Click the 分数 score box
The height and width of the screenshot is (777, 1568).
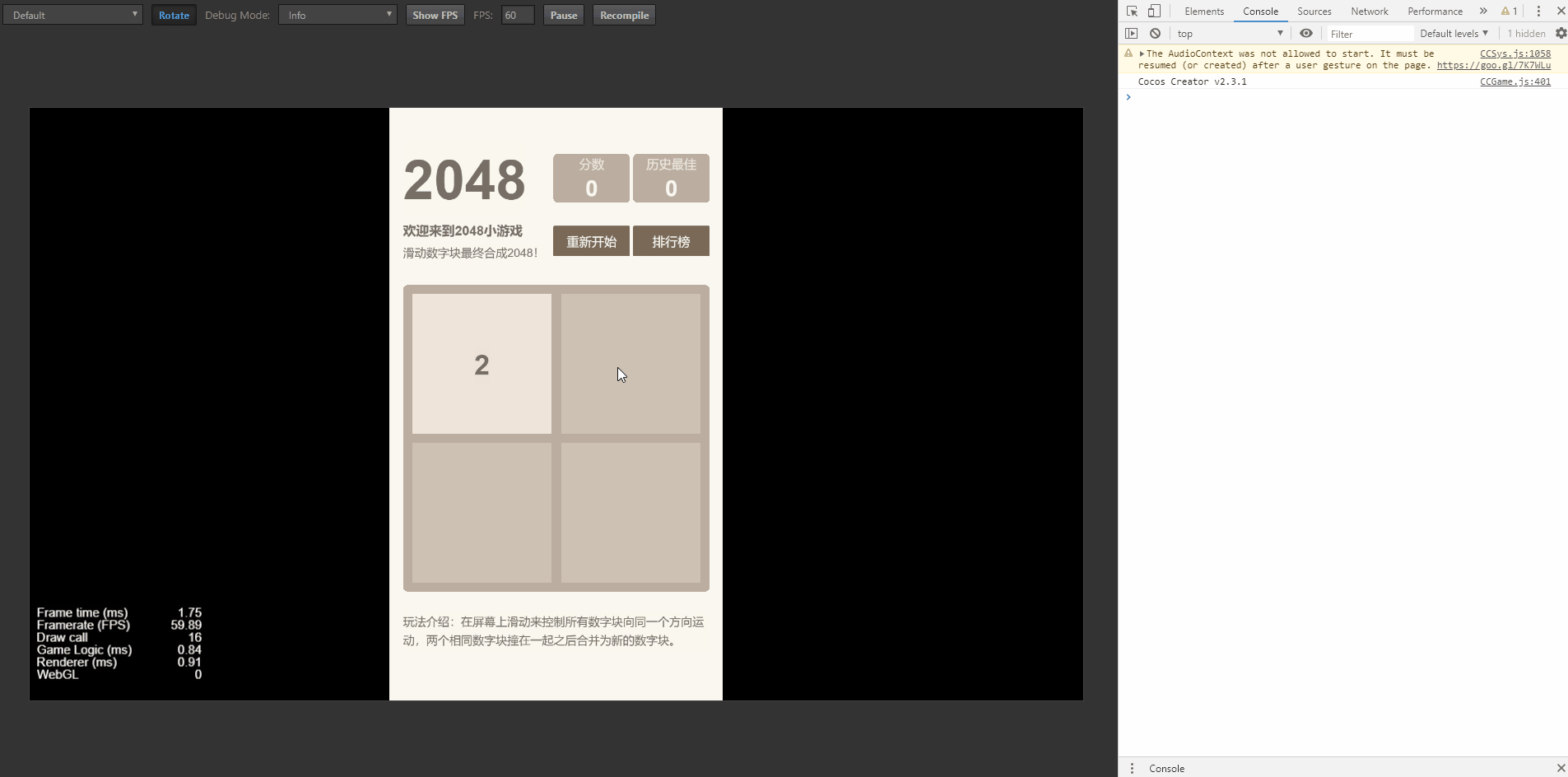[x=591, y=178]
